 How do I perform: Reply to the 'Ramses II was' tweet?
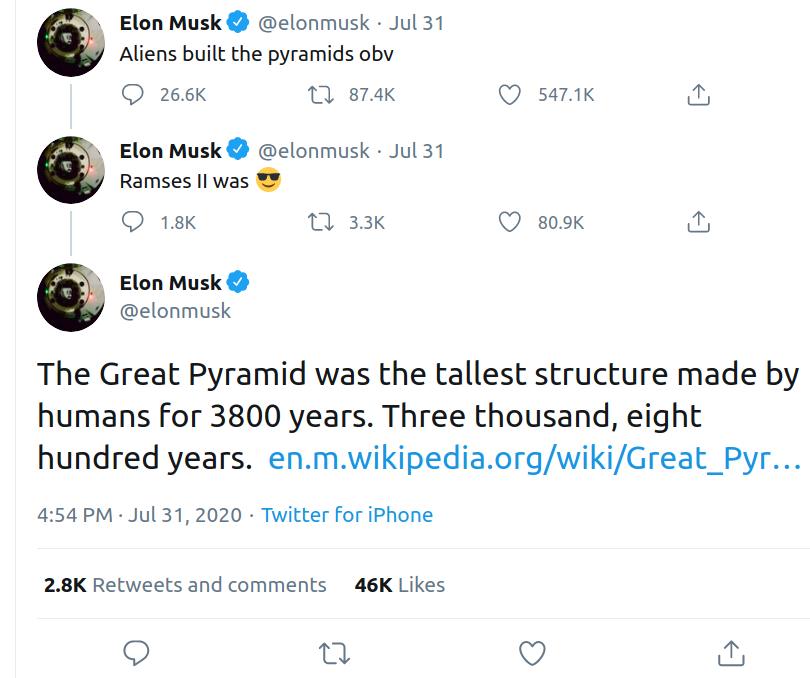click(x=133, y=222)
